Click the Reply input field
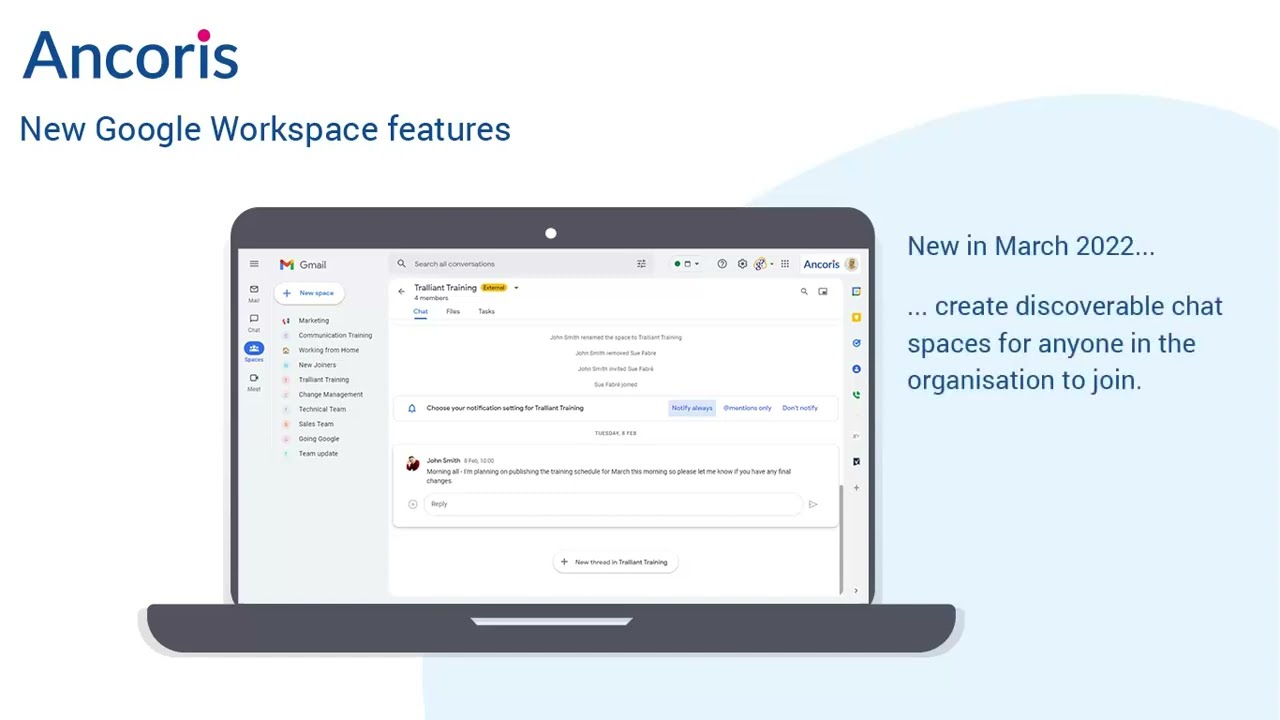 [x=613, y=504]
